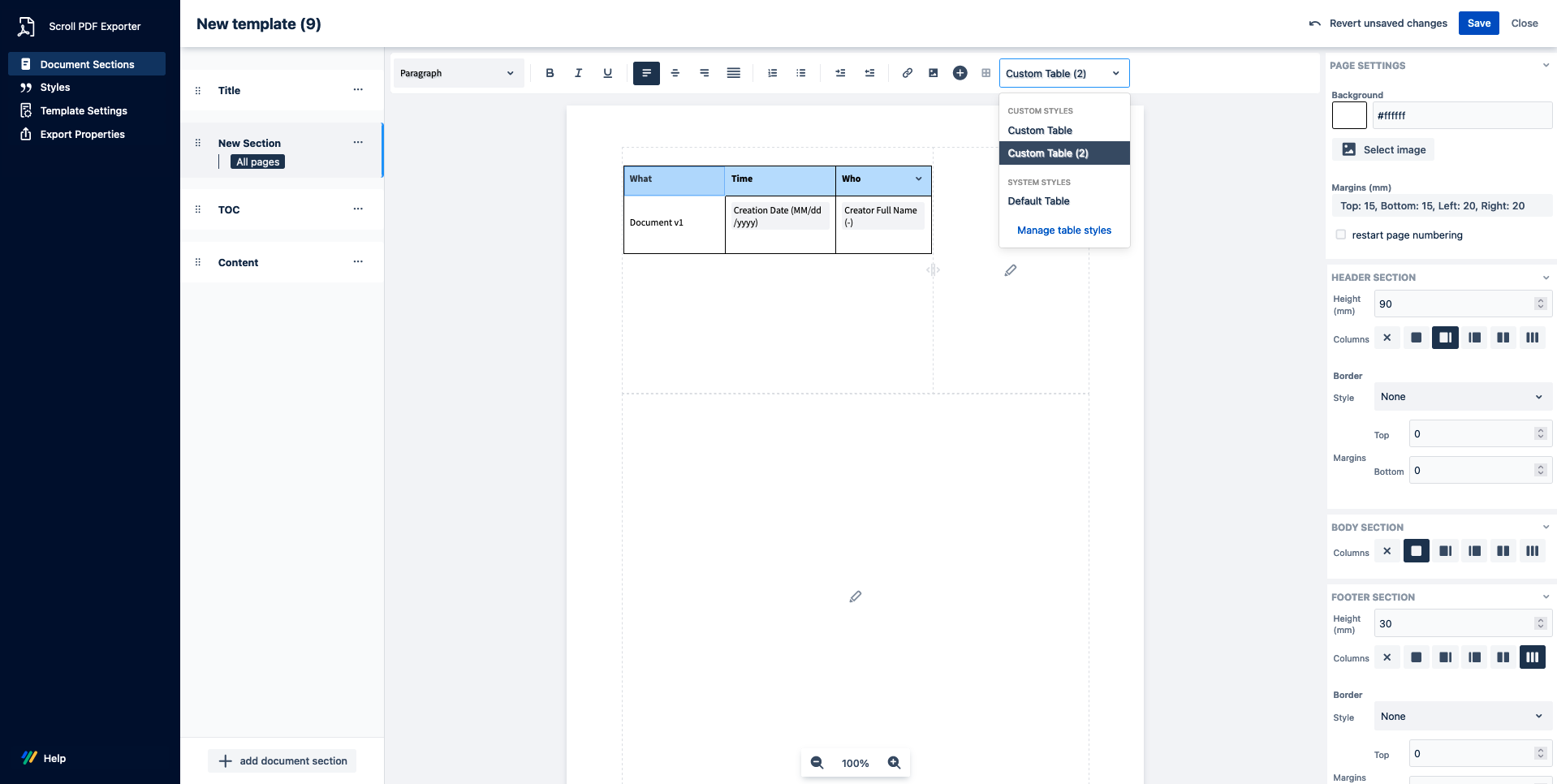This screenshot has height=784, width=1557.
Task: Enable restart page numbering checkbox
Action: click(1340, 235)
